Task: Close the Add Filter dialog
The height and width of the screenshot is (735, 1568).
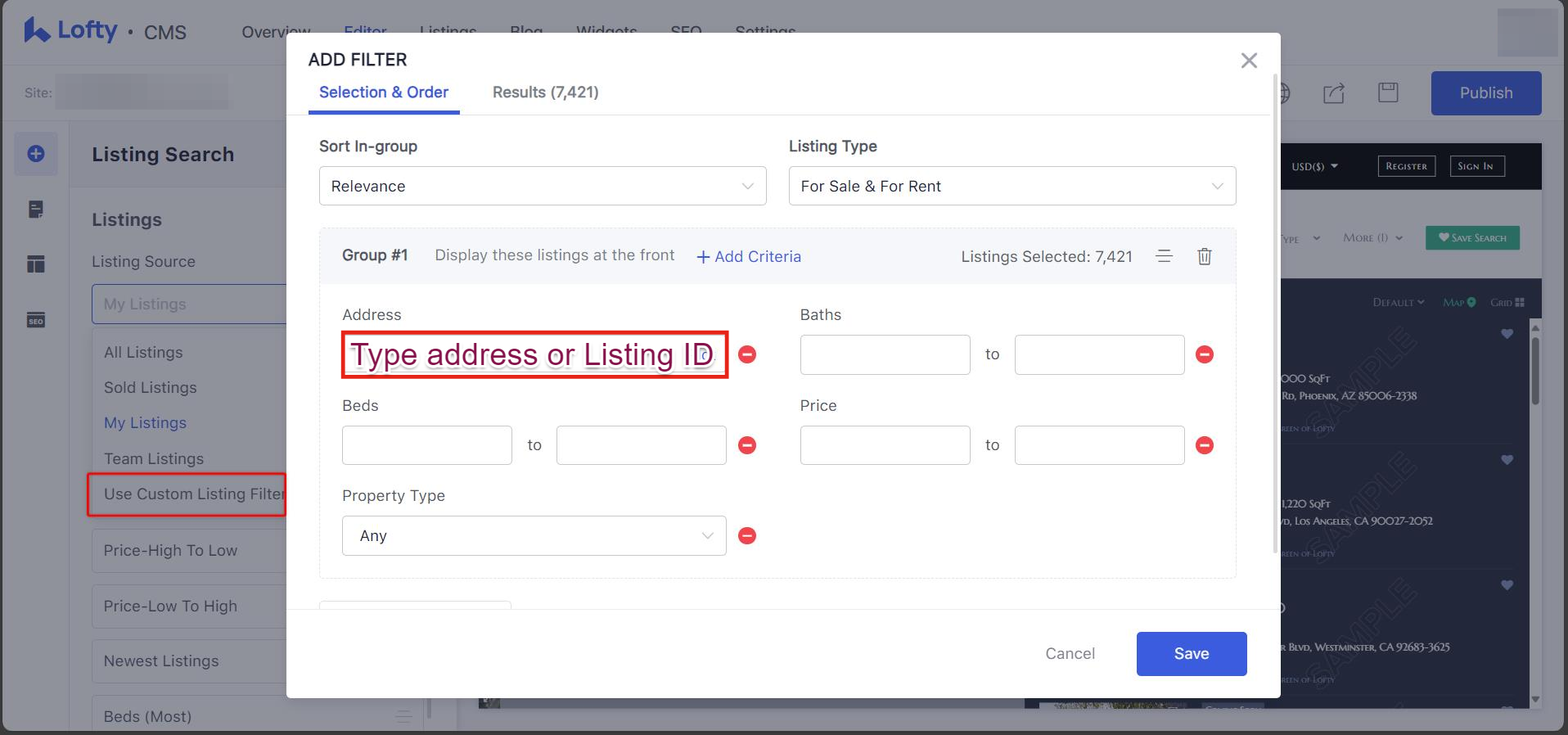Action: click(1248, 61)
